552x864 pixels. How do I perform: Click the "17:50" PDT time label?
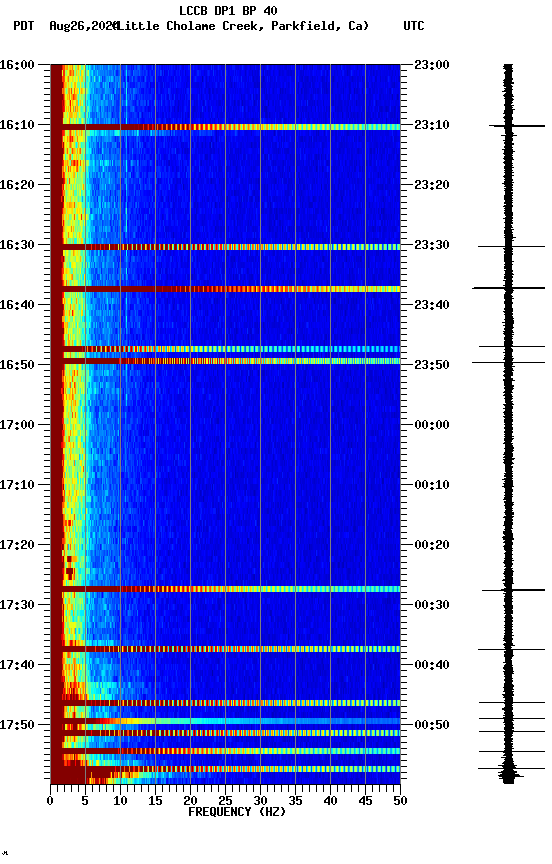tap(17, 725)
